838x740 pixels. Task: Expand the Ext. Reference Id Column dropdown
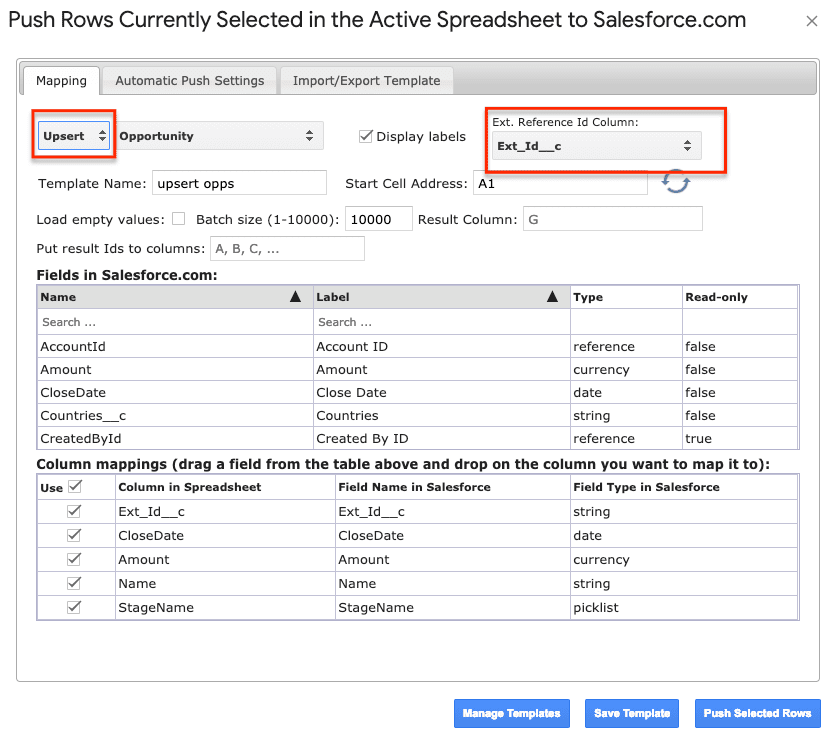click(x=594, y=146)
